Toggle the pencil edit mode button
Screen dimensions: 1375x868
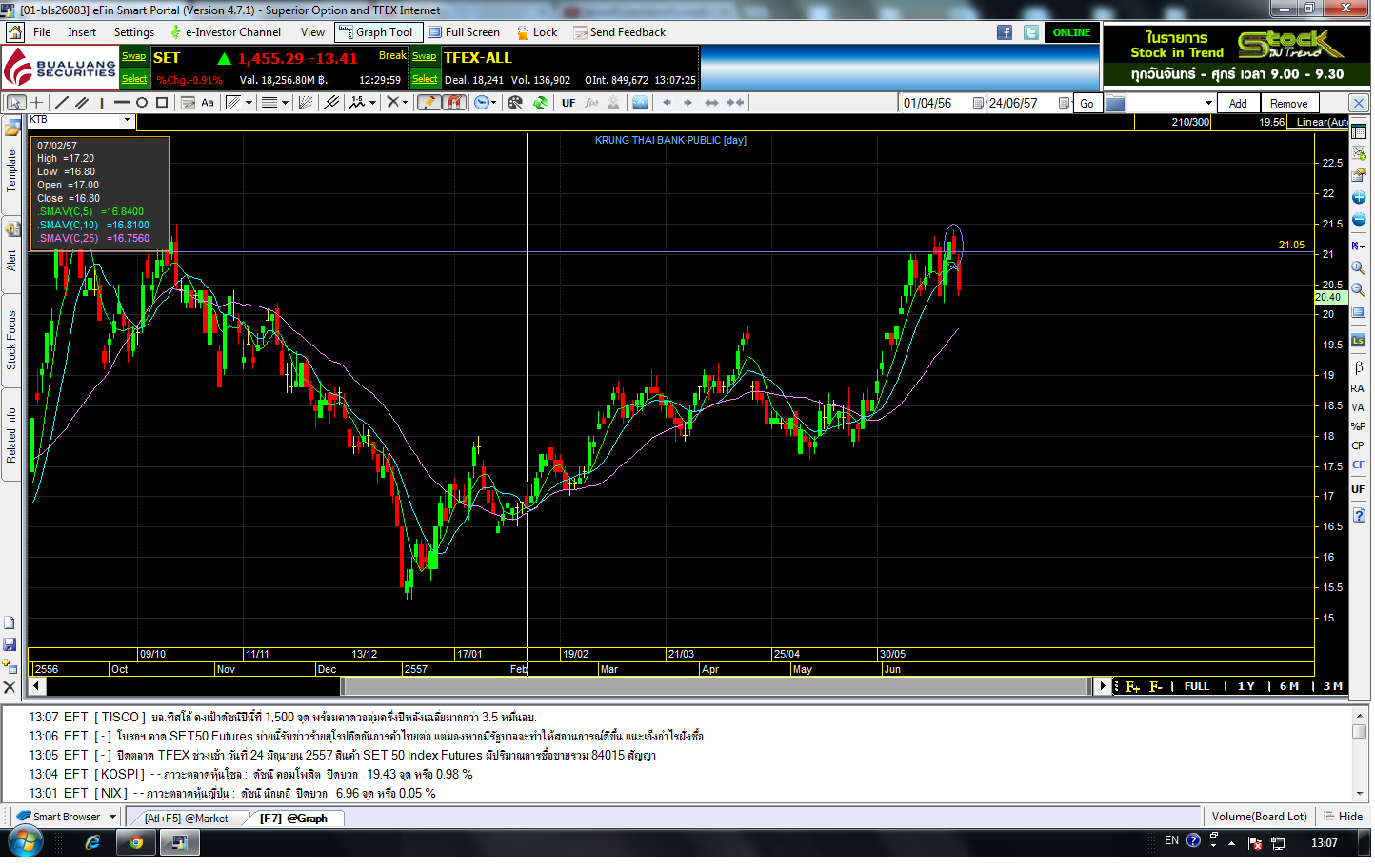(x=429, y=103)
